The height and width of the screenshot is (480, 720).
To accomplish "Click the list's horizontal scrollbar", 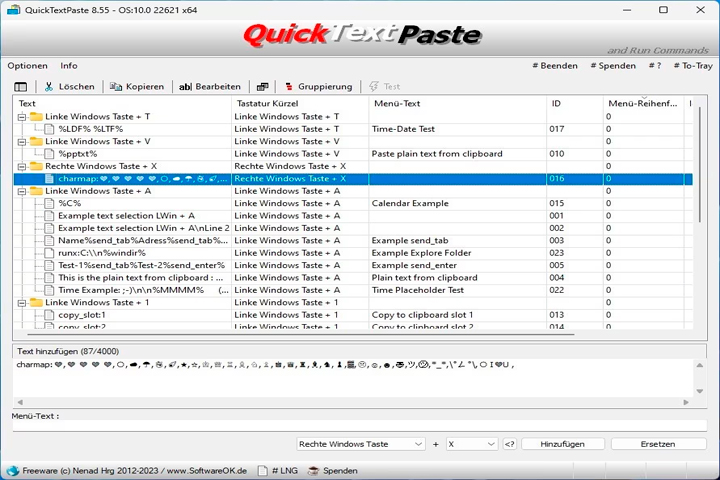I will [301, 334].
